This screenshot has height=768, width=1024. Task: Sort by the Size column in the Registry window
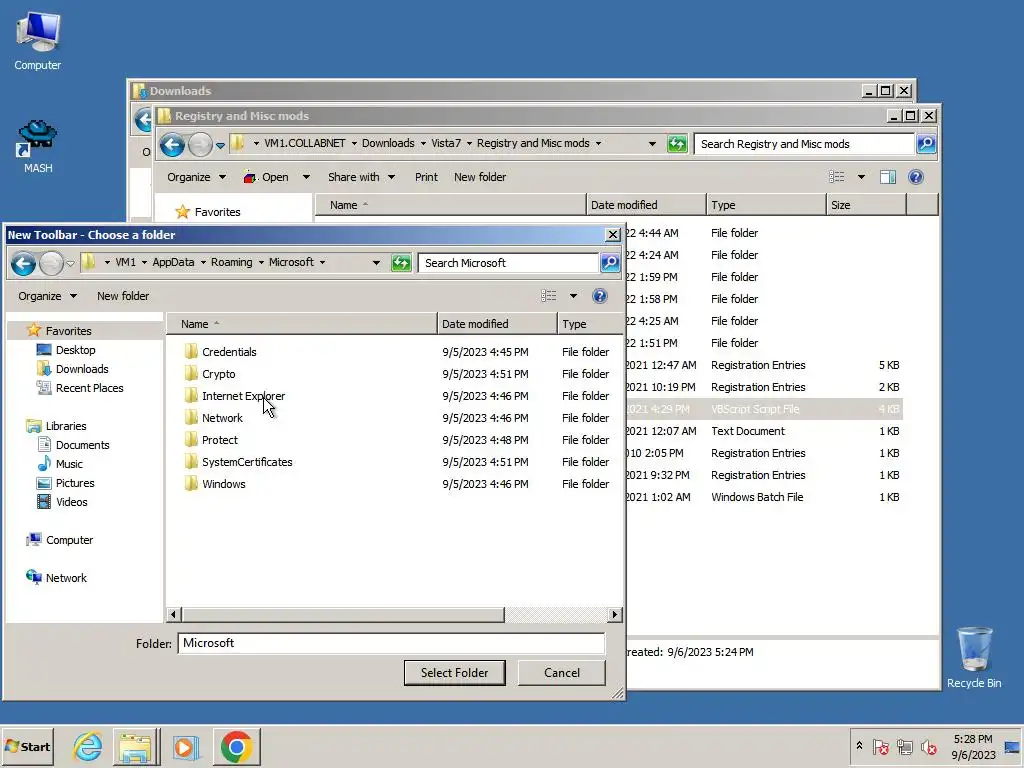click(866, 205)
